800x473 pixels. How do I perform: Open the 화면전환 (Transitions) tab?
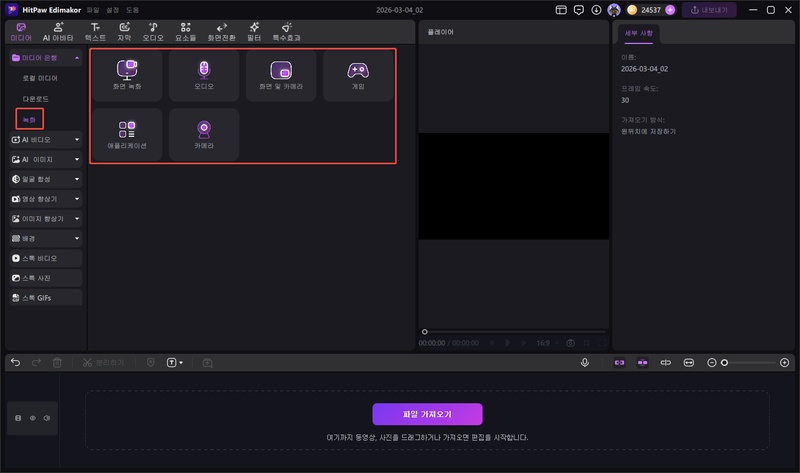(x=221, y=32)
